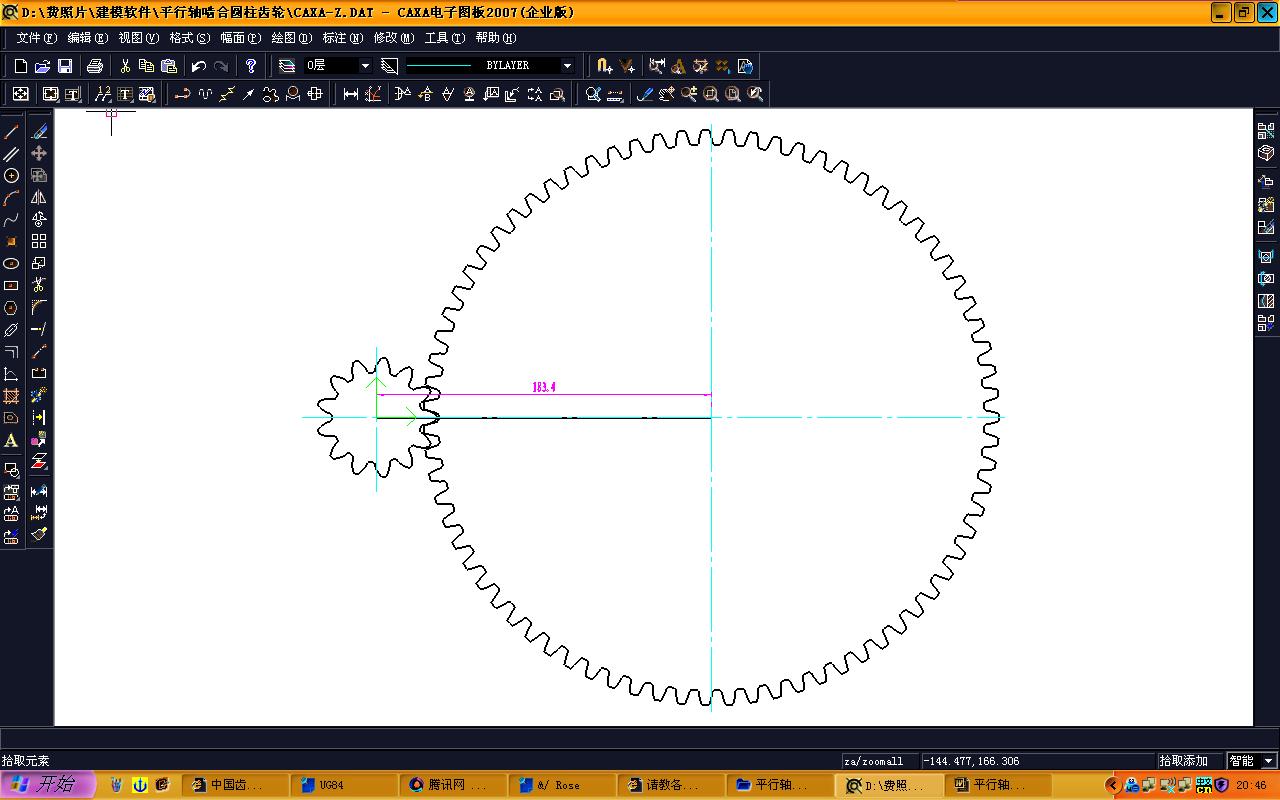
Task: Open the 帮助(H) menu
Action: [x=495, y=38]
